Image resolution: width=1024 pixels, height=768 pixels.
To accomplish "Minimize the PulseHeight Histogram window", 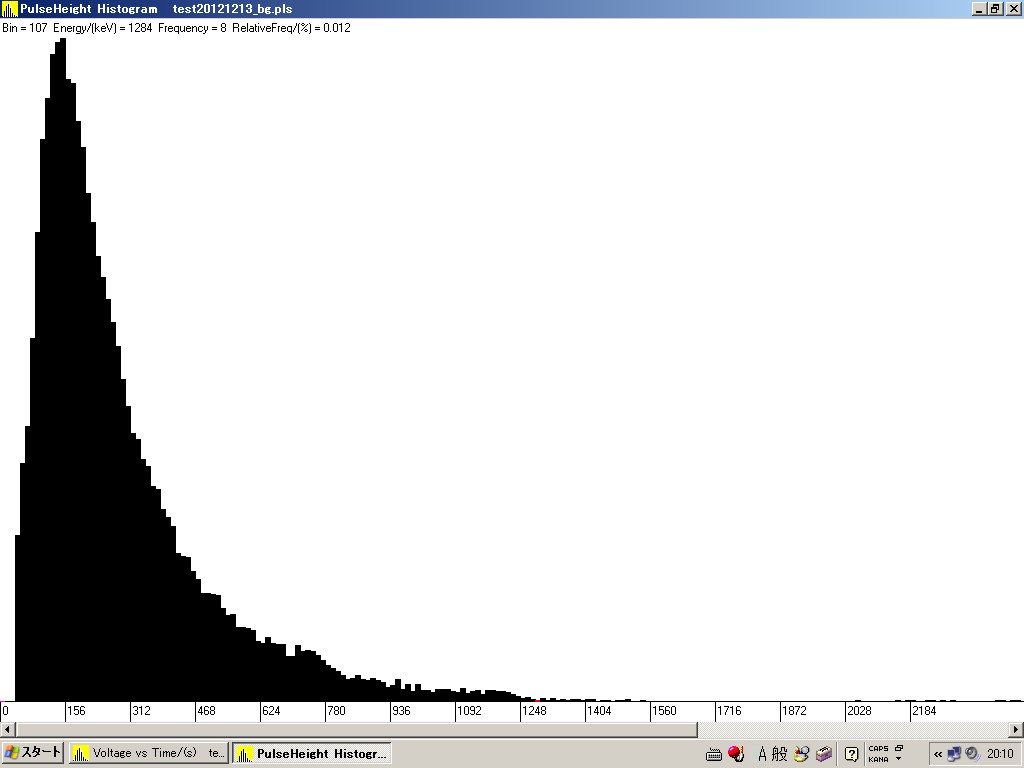I will (980, 9).
